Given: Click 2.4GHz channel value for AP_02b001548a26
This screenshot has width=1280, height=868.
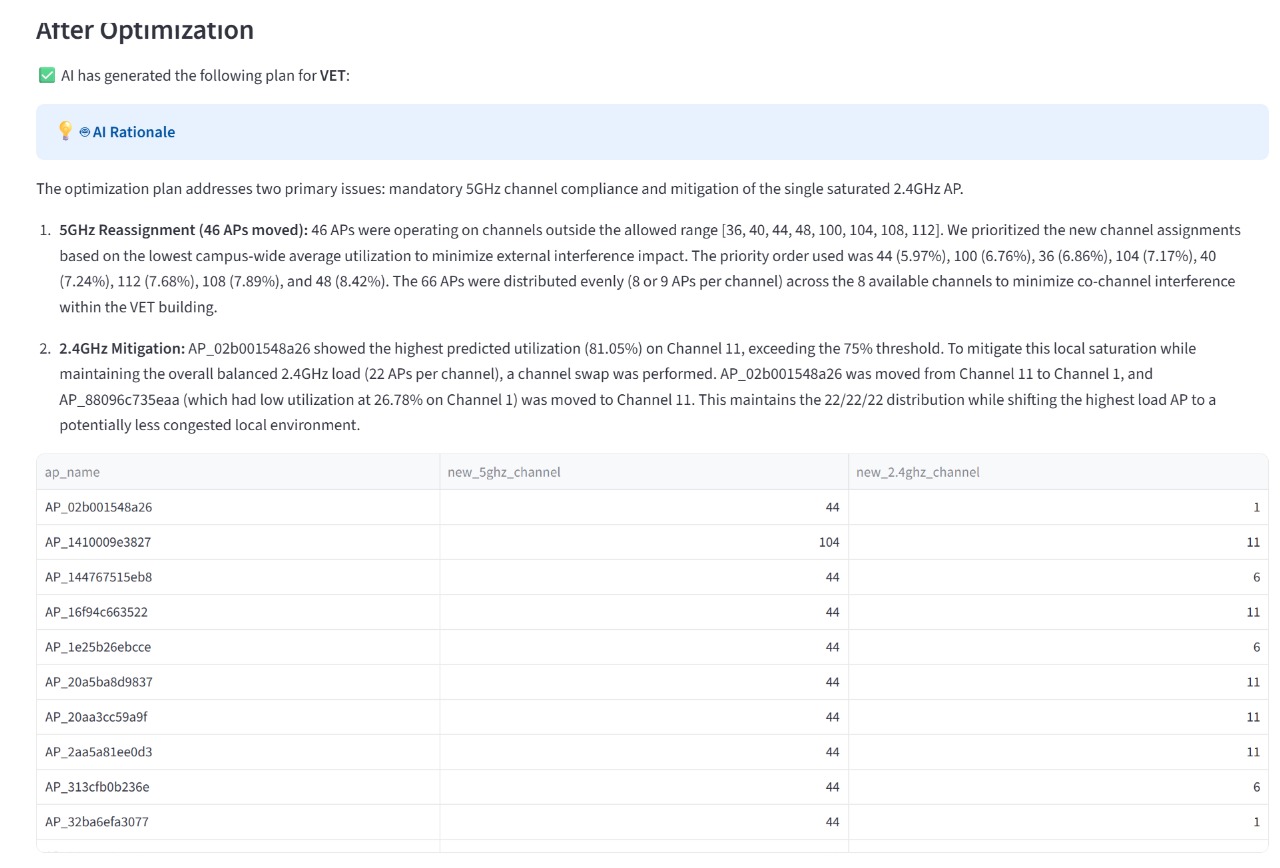Looking at the screenshot, I should pyautogui.click(x=1256, y=507).
